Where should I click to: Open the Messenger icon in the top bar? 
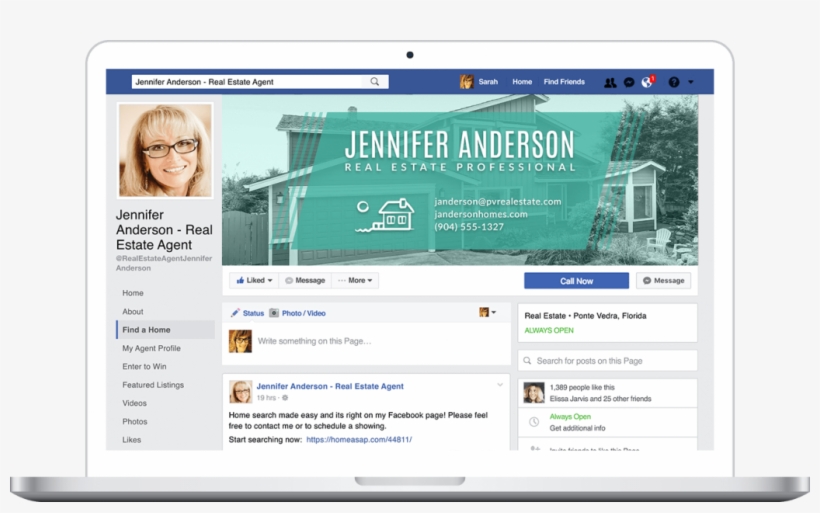629,82
